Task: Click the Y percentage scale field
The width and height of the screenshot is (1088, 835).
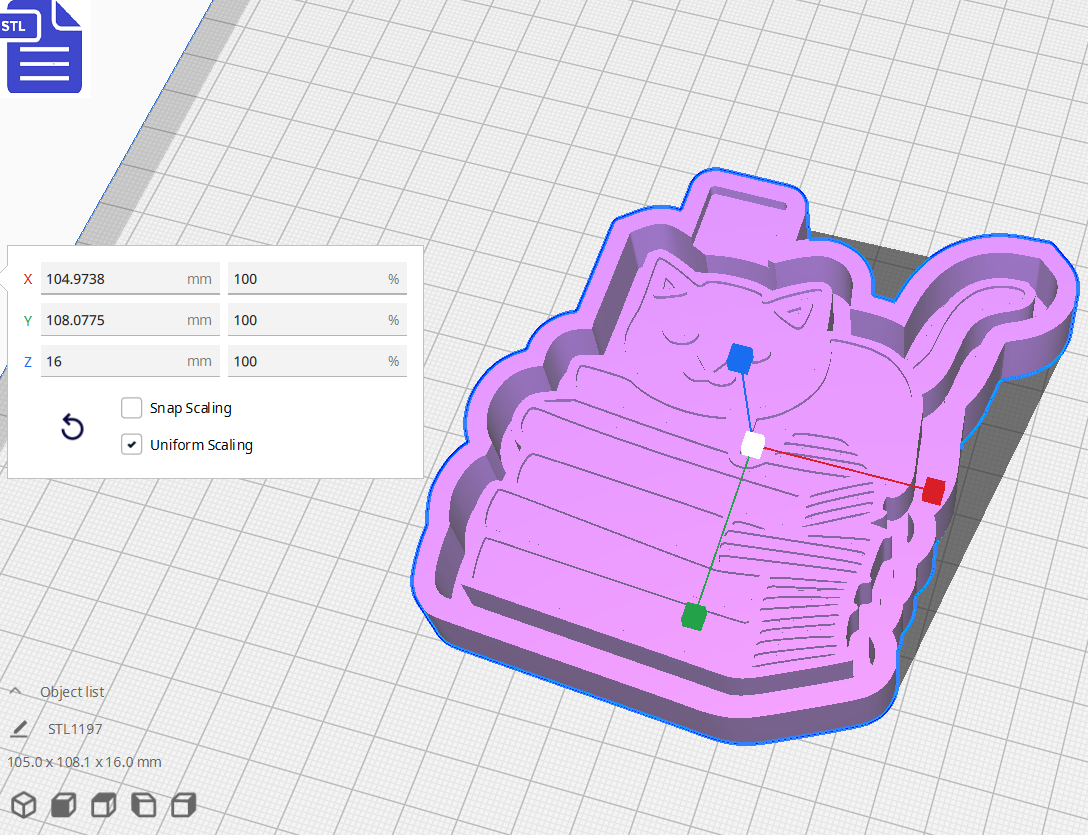Action: coord(317,320)
